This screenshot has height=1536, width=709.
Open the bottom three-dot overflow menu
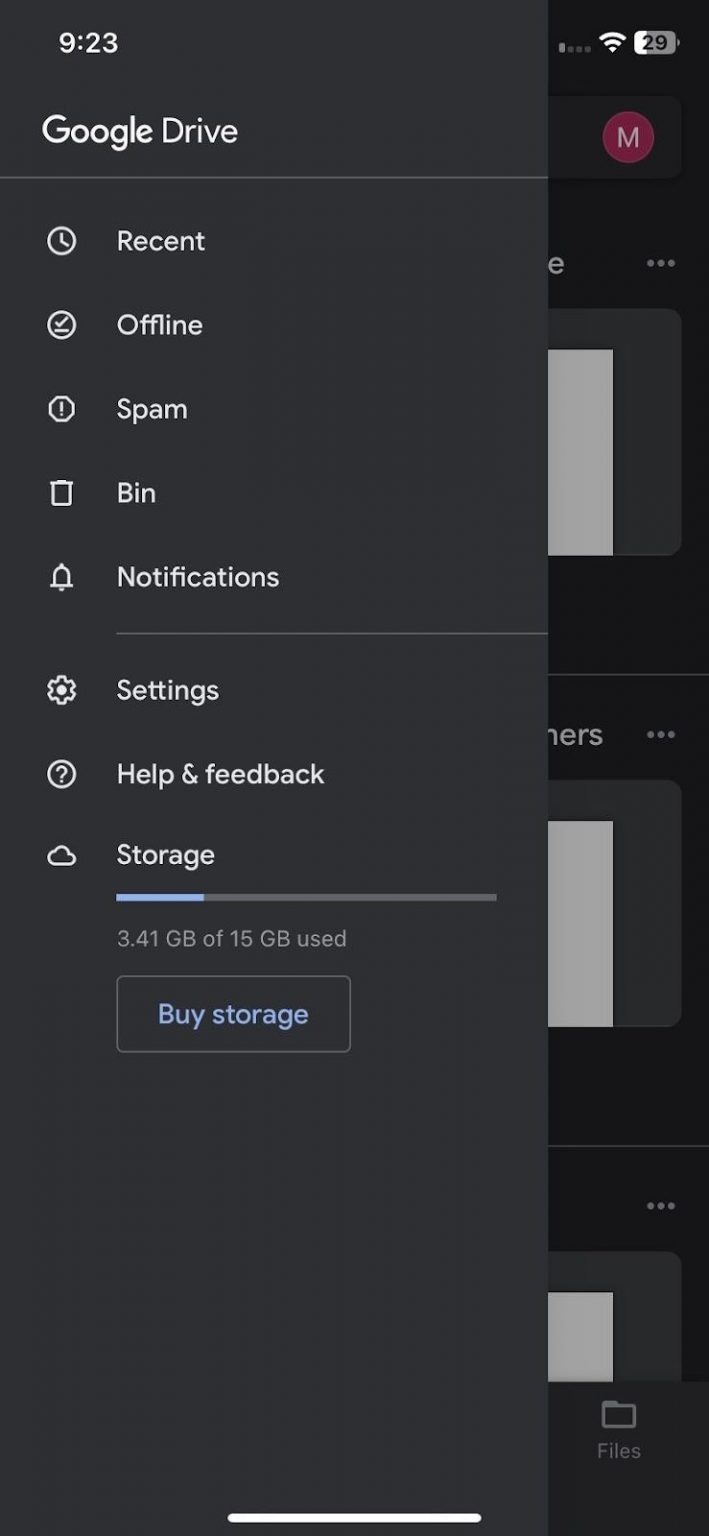[x=661, y=1205]
